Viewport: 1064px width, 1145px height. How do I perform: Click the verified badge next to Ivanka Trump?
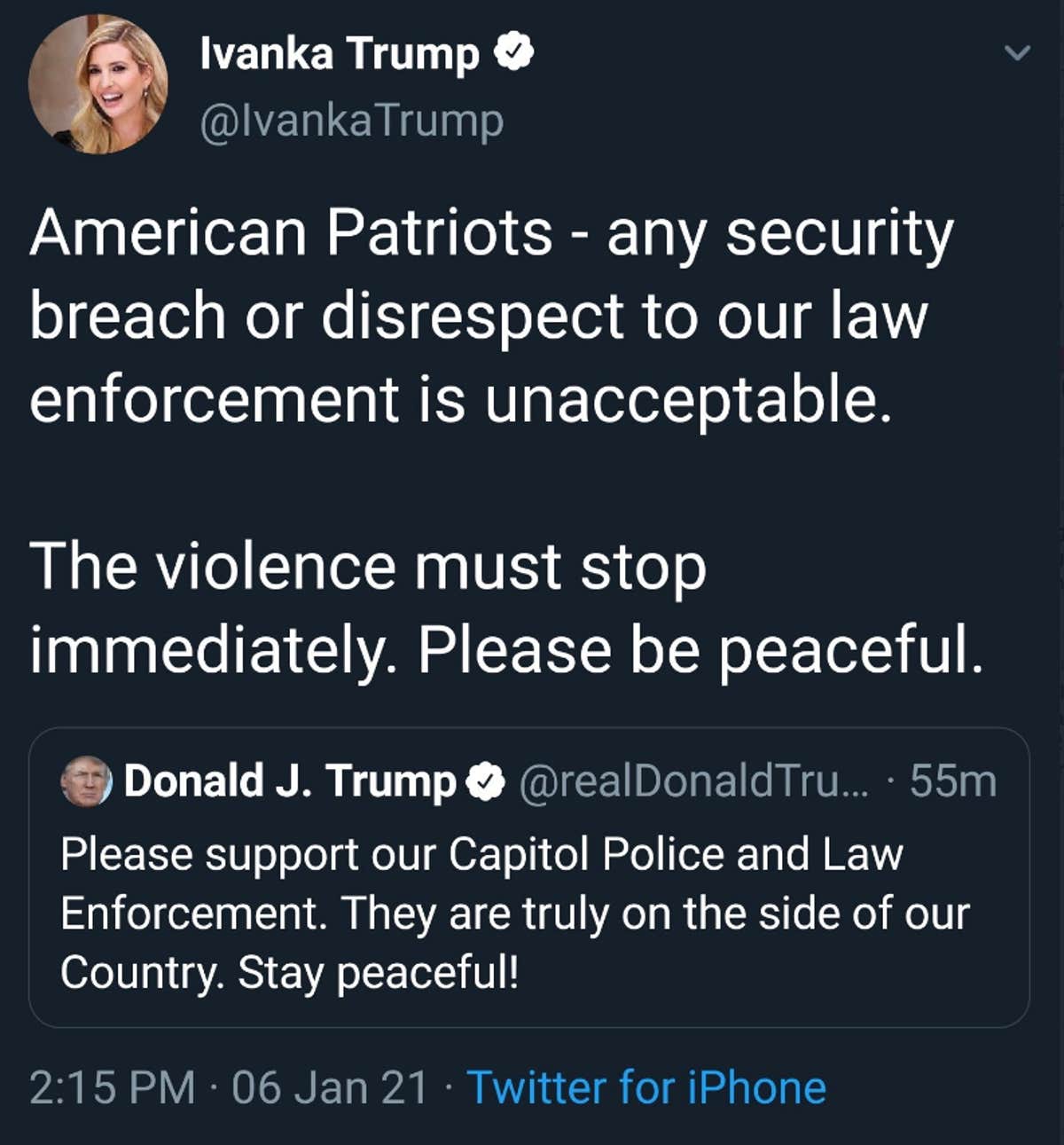(514, 53)
